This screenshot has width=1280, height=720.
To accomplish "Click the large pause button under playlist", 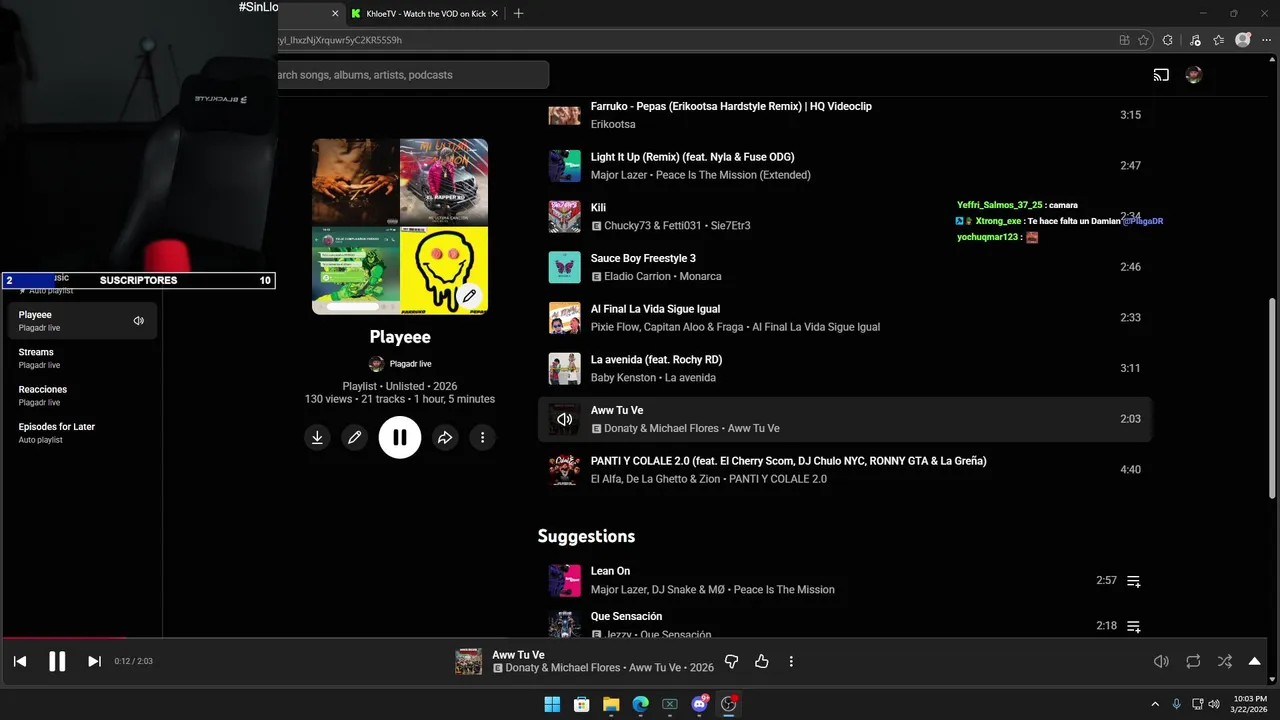I will (x=400, y=437).
